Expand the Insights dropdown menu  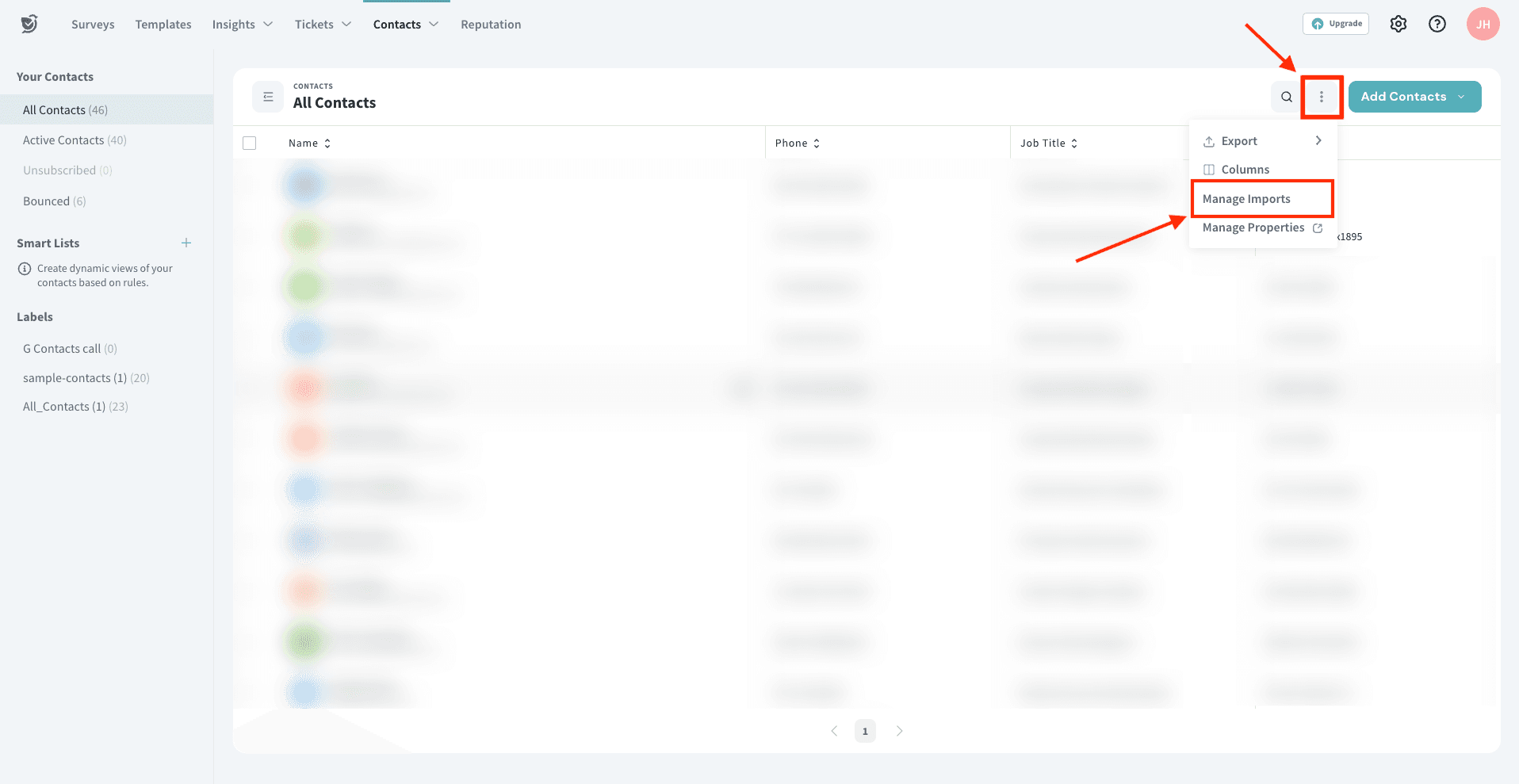pyautogui.click(x=242, y=25)
